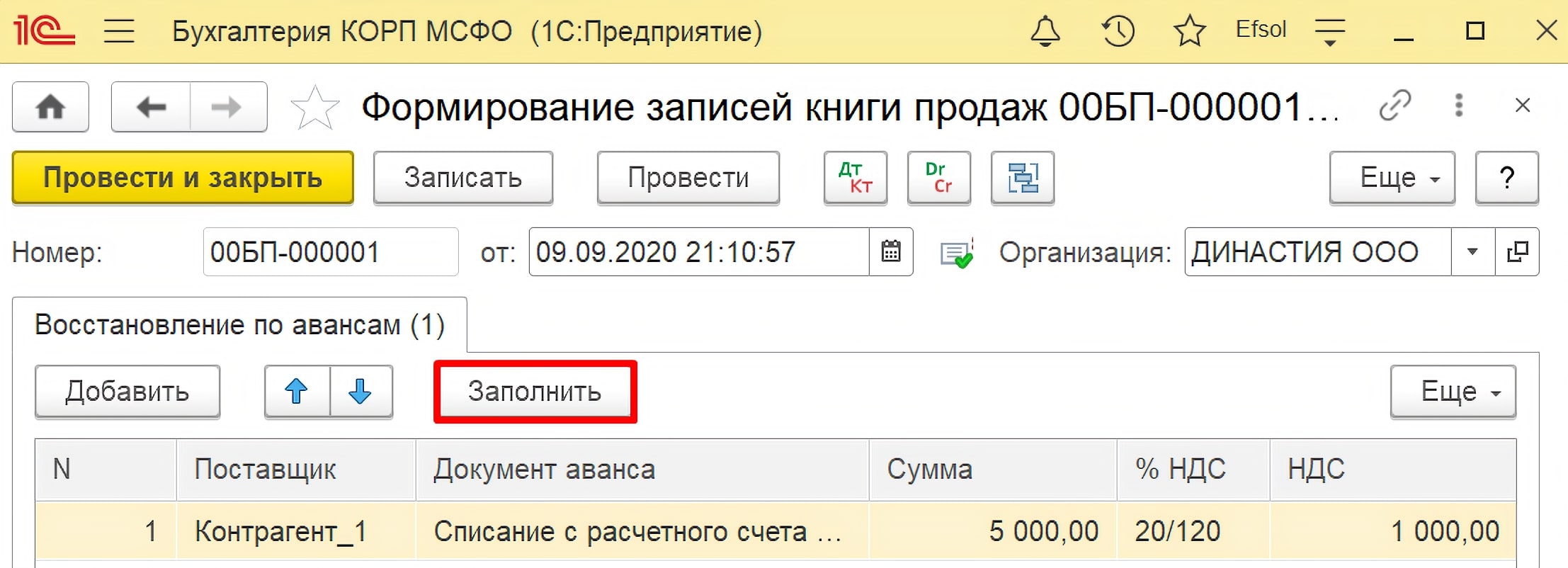Click НДС column header

[x=1393, y=470]
